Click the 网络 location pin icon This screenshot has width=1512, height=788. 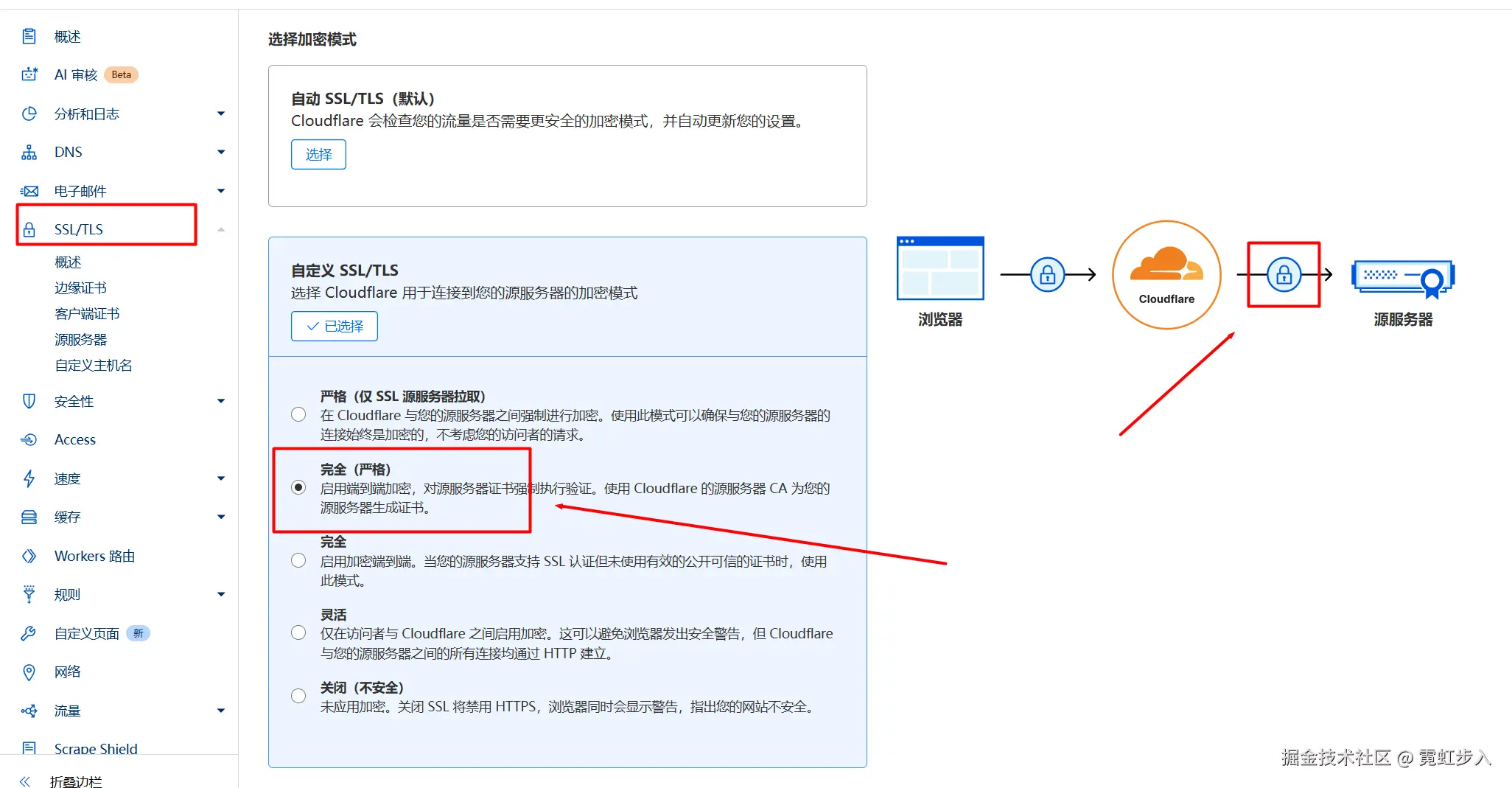(x=29, y=672)
